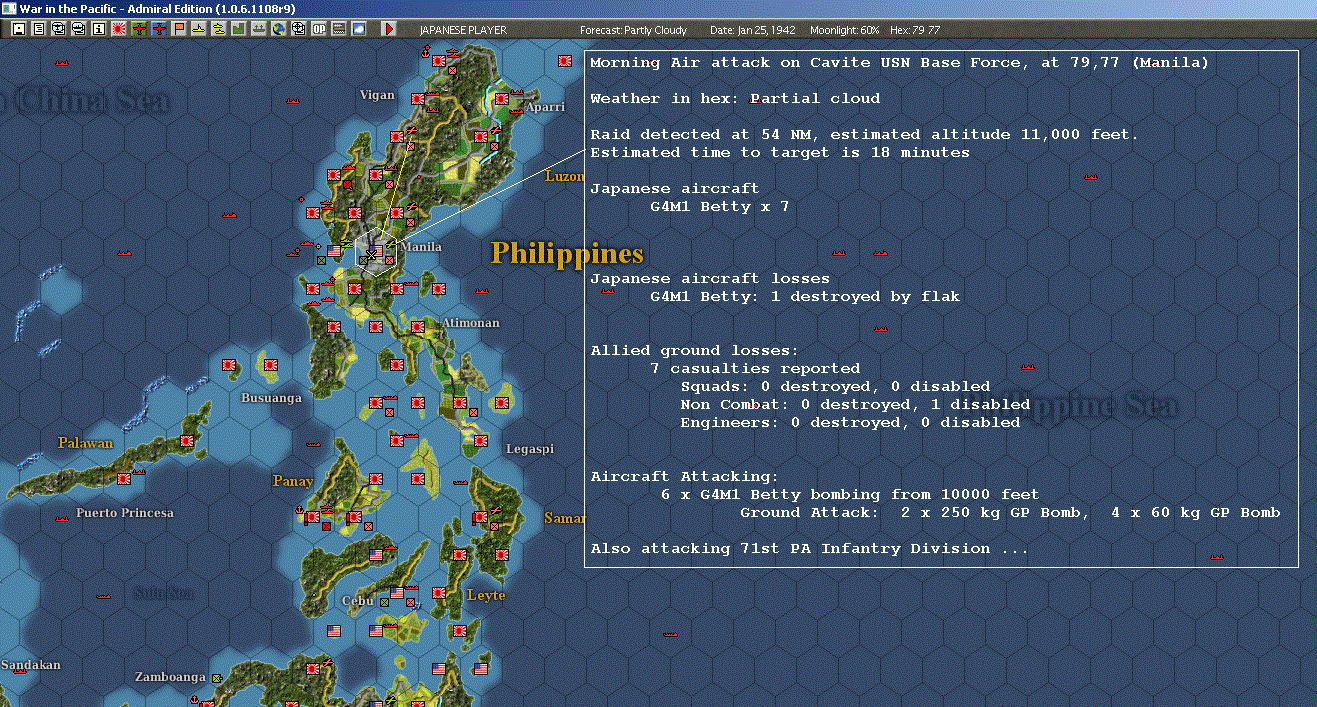Click the 'Raid detected at 54 NM' line
The height and width of the screenshot is (707, 1317).
[x=864, y=135]
